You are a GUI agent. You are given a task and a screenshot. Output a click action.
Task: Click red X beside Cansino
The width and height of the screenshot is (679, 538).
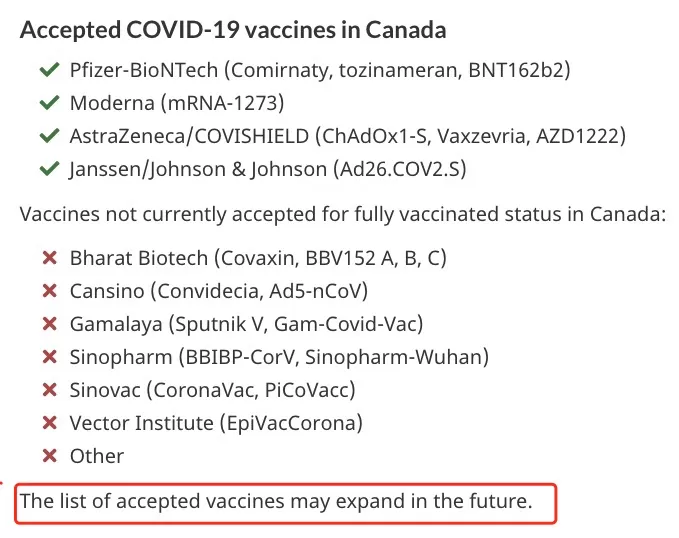click(50, 291)
